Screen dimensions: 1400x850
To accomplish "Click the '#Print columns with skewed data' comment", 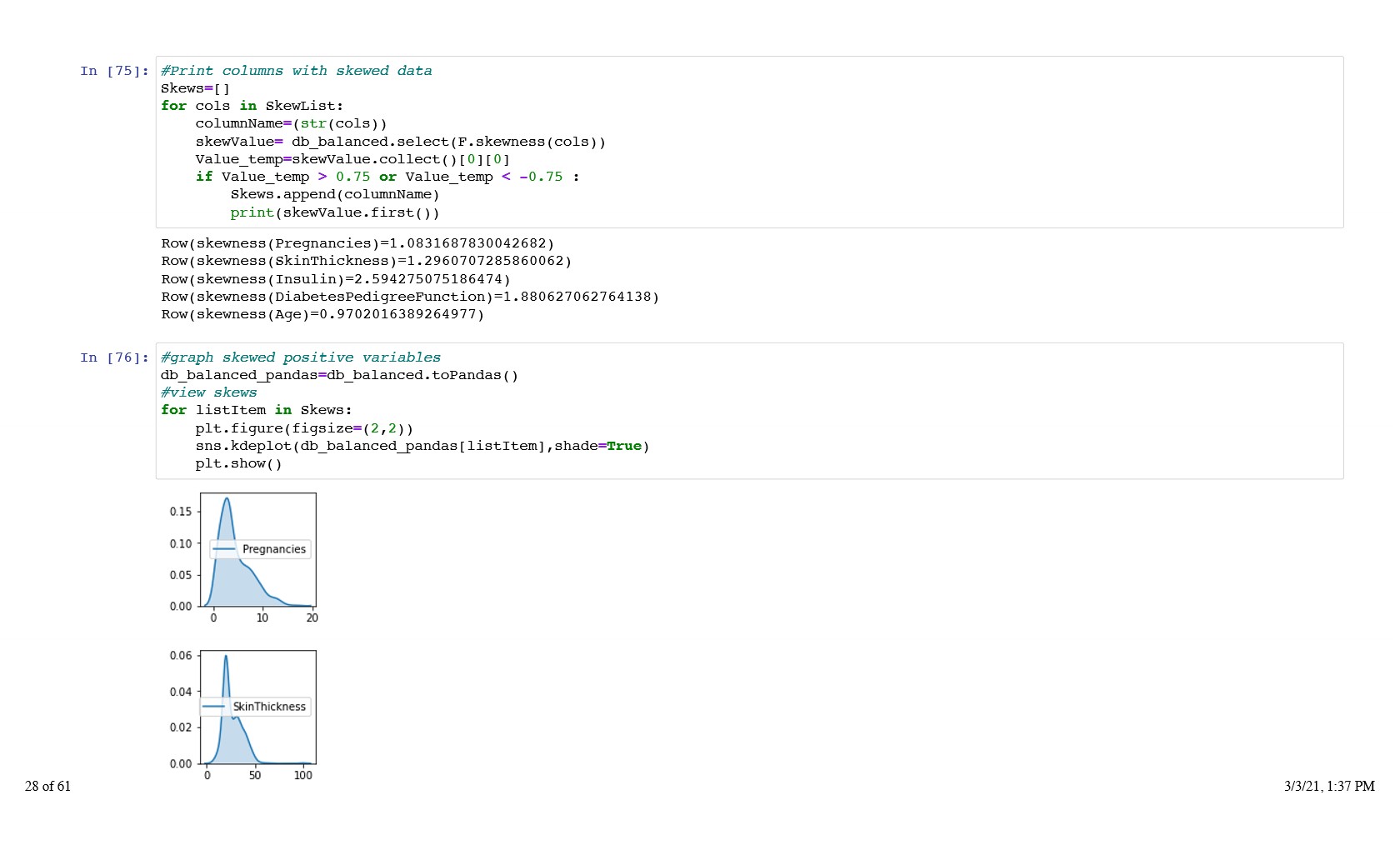I will click(296, 71).
